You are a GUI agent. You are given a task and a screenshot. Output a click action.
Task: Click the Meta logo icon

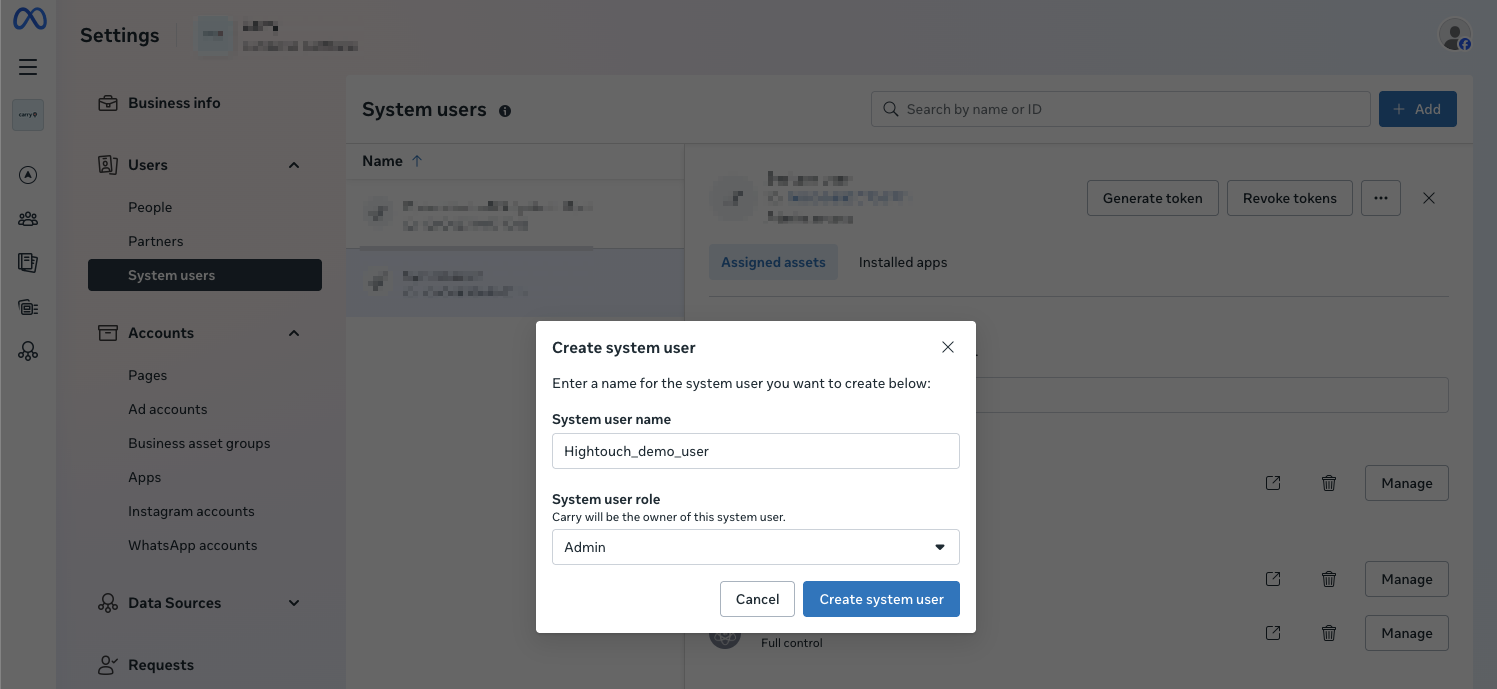[x=27, y=18]
